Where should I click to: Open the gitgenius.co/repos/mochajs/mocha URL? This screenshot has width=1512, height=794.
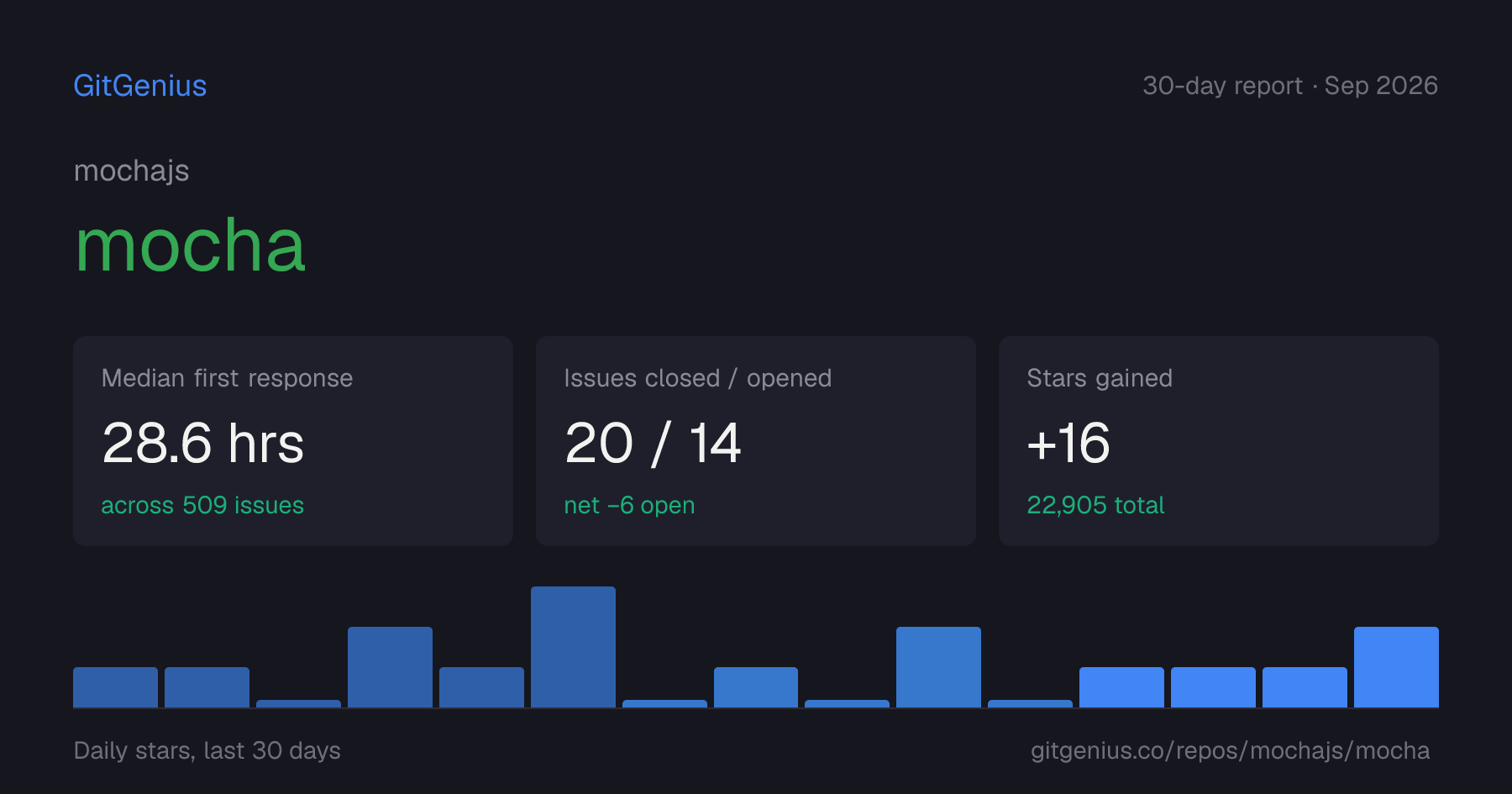point(1230,750)
